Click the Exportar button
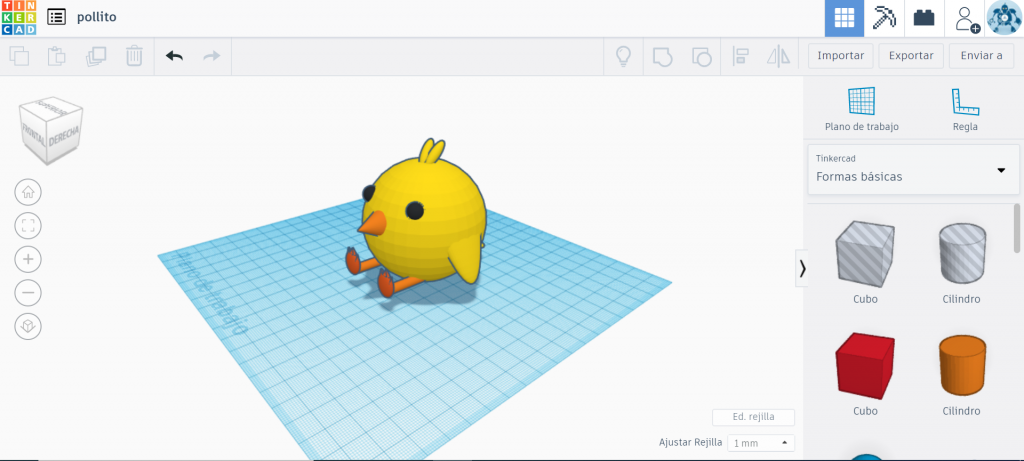The height and width of the screenshot is (461, 1024). (x=911, y=56)
